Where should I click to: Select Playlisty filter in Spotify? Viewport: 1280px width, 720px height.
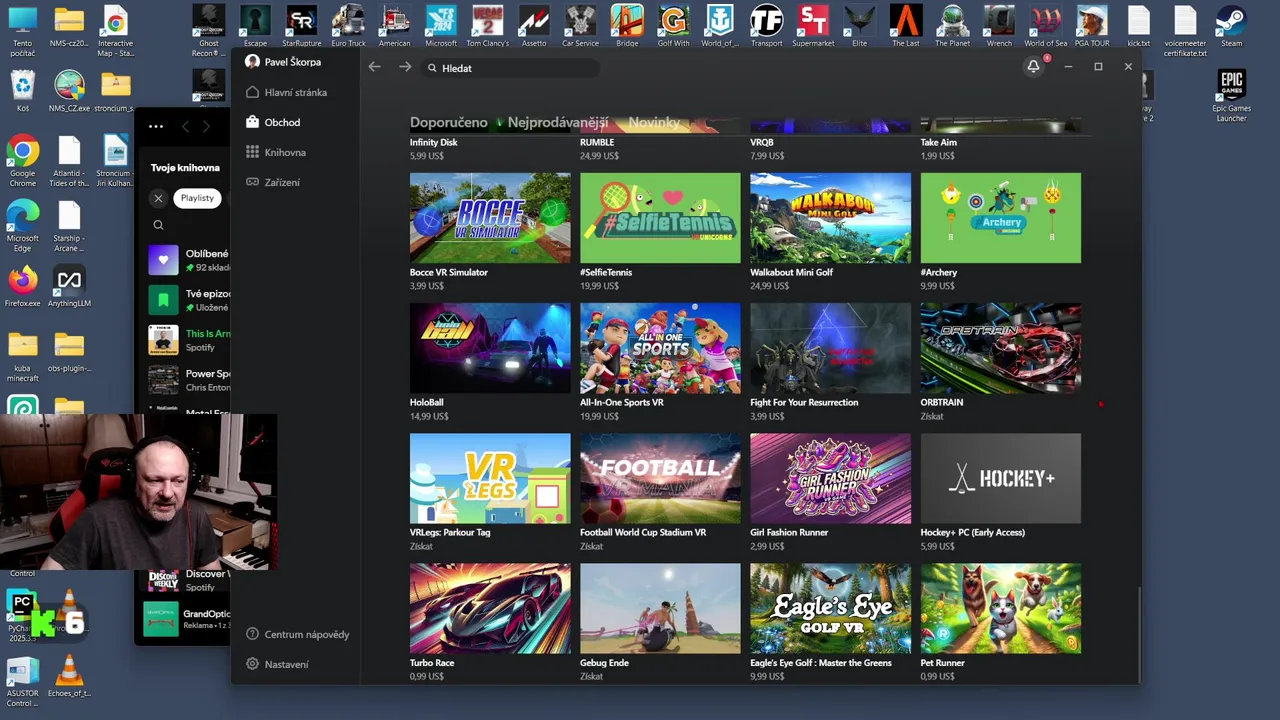coord(197,198)
